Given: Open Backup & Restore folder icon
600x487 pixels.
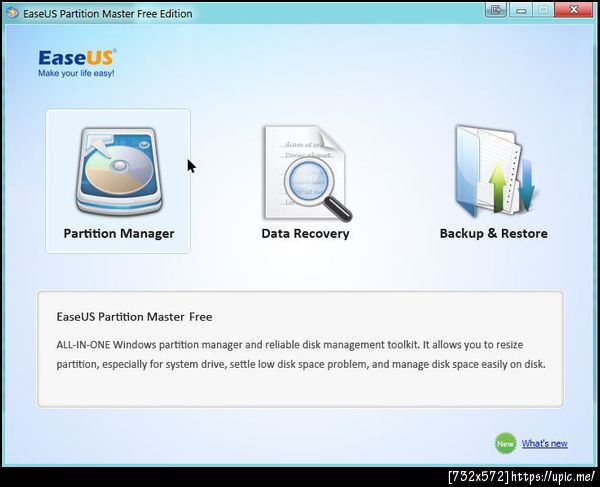Looking at the screenshot, I should pos(495,171).
